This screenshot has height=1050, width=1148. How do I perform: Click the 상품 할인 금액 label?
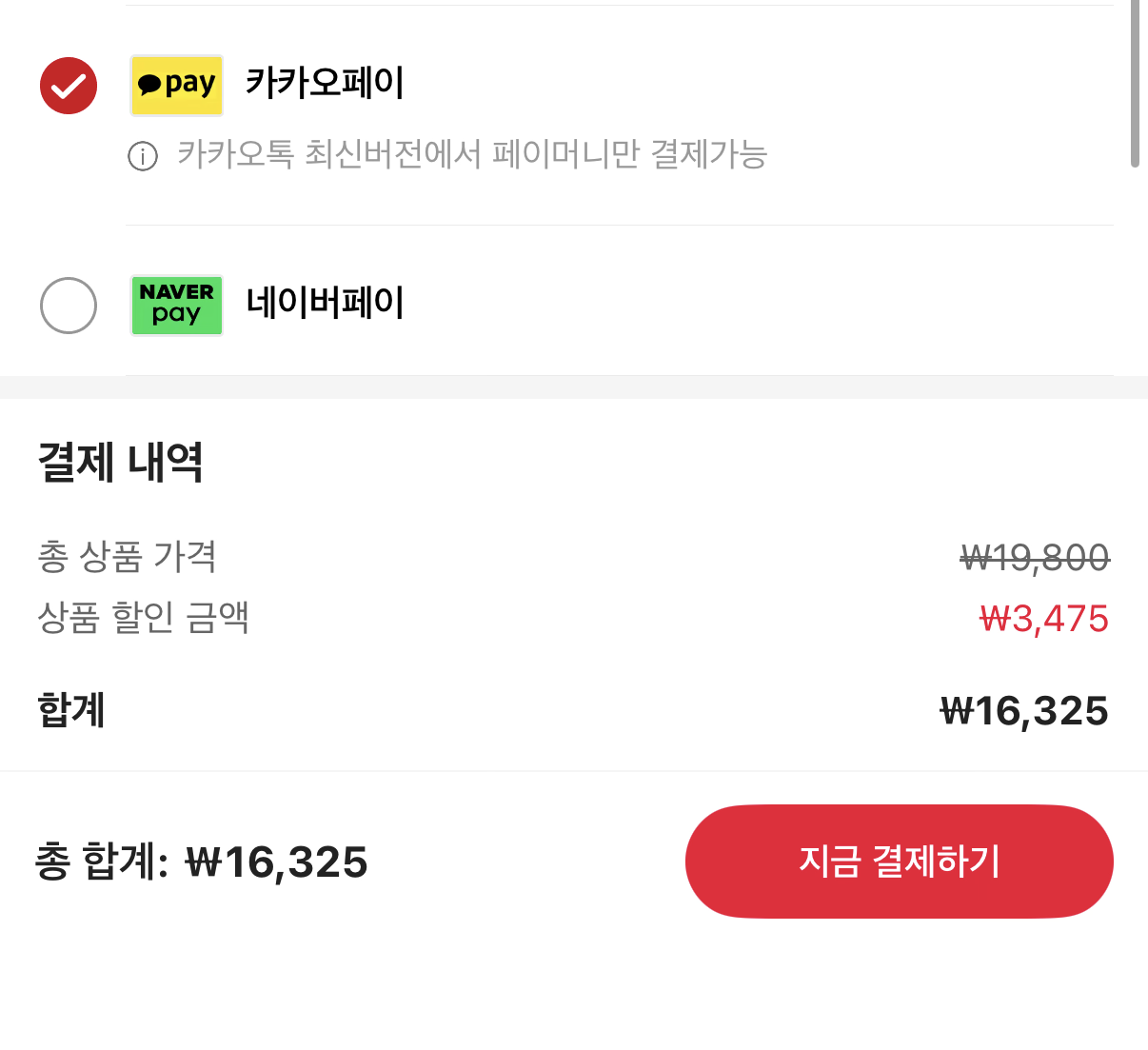click(143, 618)
